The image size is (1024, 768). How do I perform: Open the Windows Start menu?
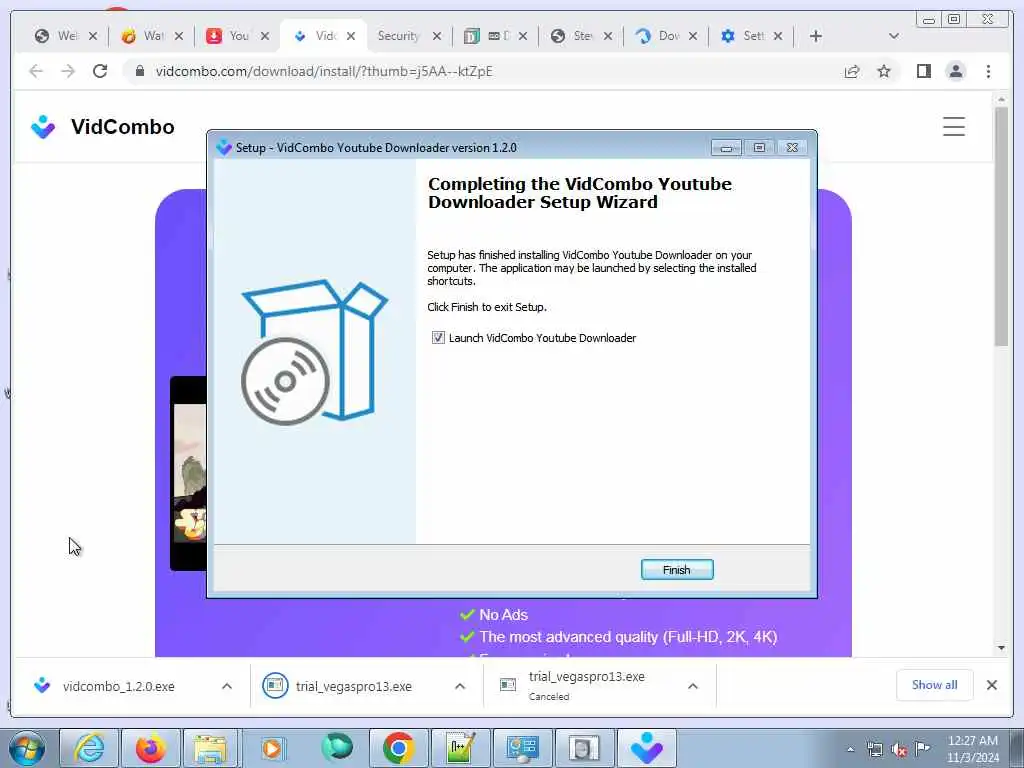click(x=26, y=748)
